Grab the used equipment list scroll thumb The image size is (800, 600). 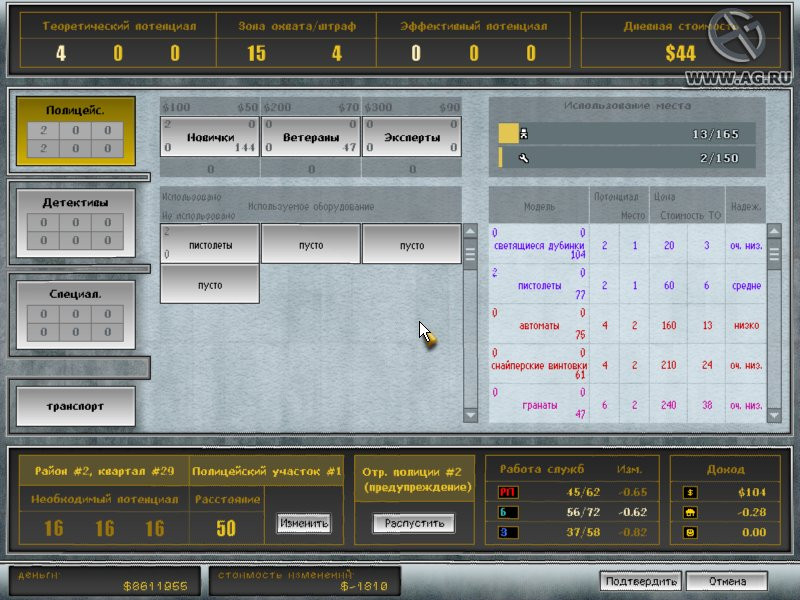[470, 253]
